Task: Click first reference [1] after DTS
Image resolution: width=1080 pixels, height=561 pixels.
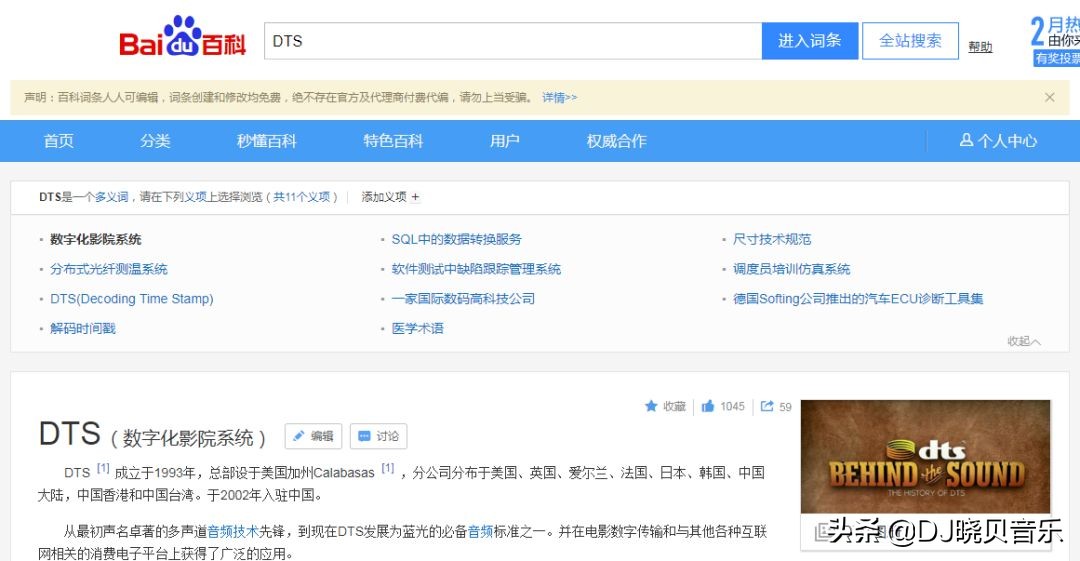Action: point(103,469)
